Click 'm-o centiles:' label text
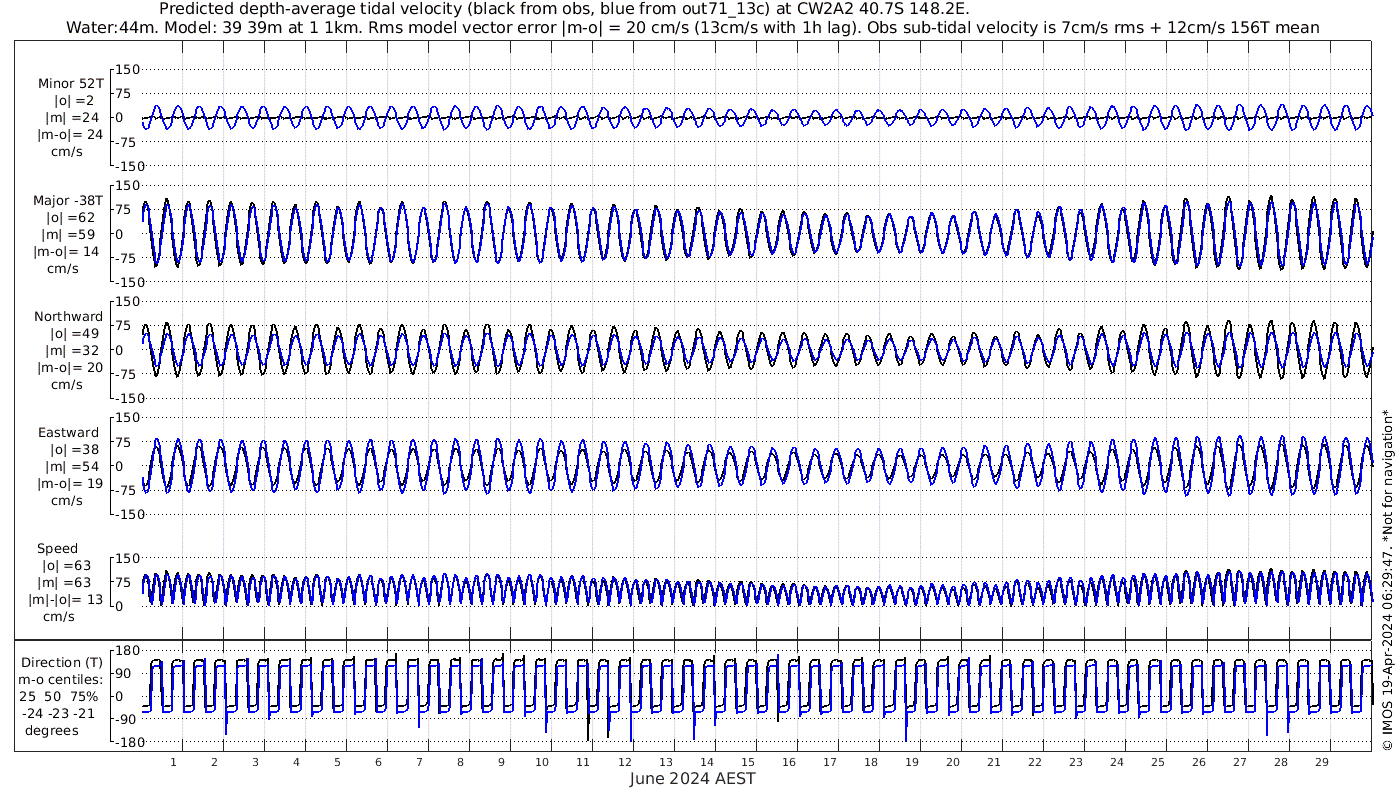The image size is (1400, 800). [x=60, y=679]
